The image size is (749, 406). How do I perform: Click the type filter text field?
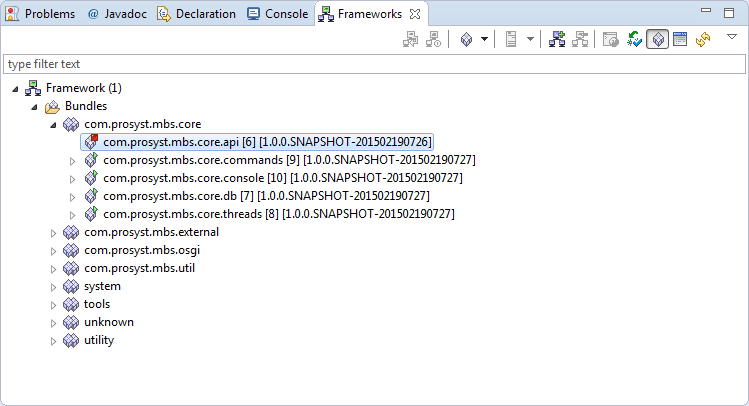coord(374,63)
